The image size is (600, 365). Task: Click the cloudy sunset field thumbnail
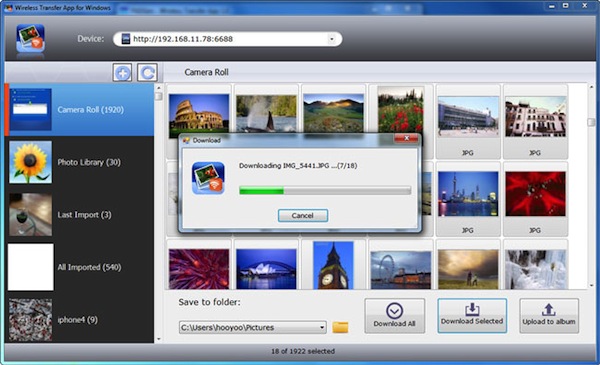pyautogui.click(x=468, y=269)
